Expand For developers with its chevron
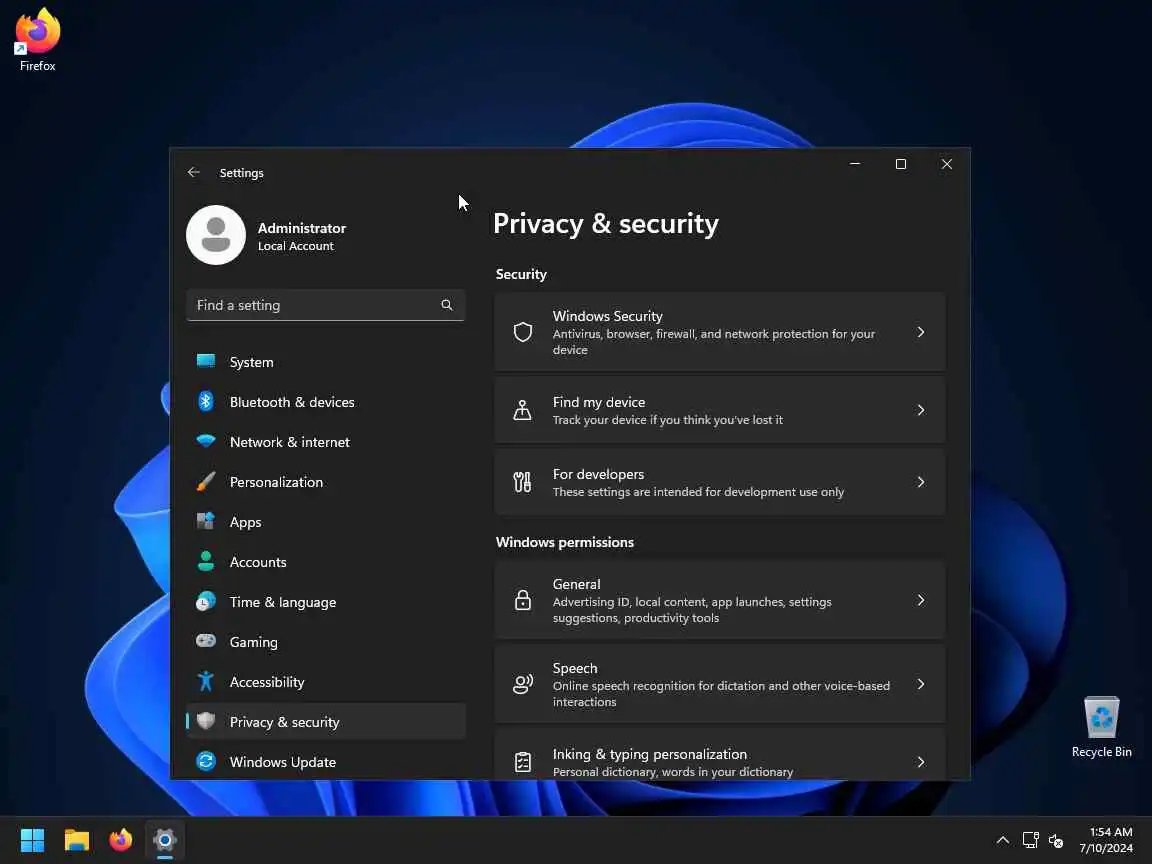This screenshot has width=1152, height=864. click(921, 482)
